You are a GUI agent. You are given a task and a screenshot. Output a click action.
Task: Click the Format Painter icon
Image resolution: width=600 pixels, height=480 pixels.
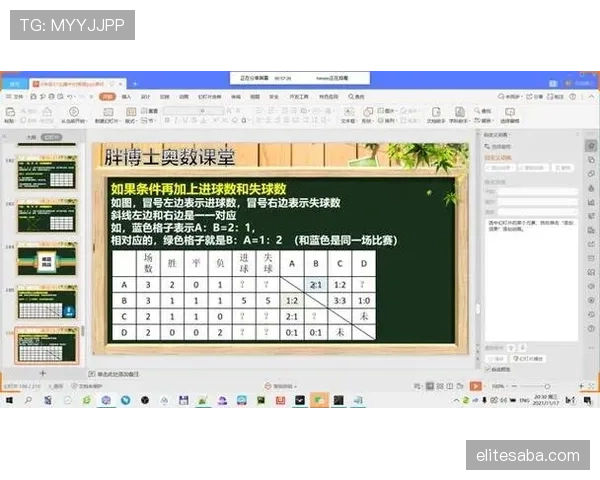click(47, 111)
